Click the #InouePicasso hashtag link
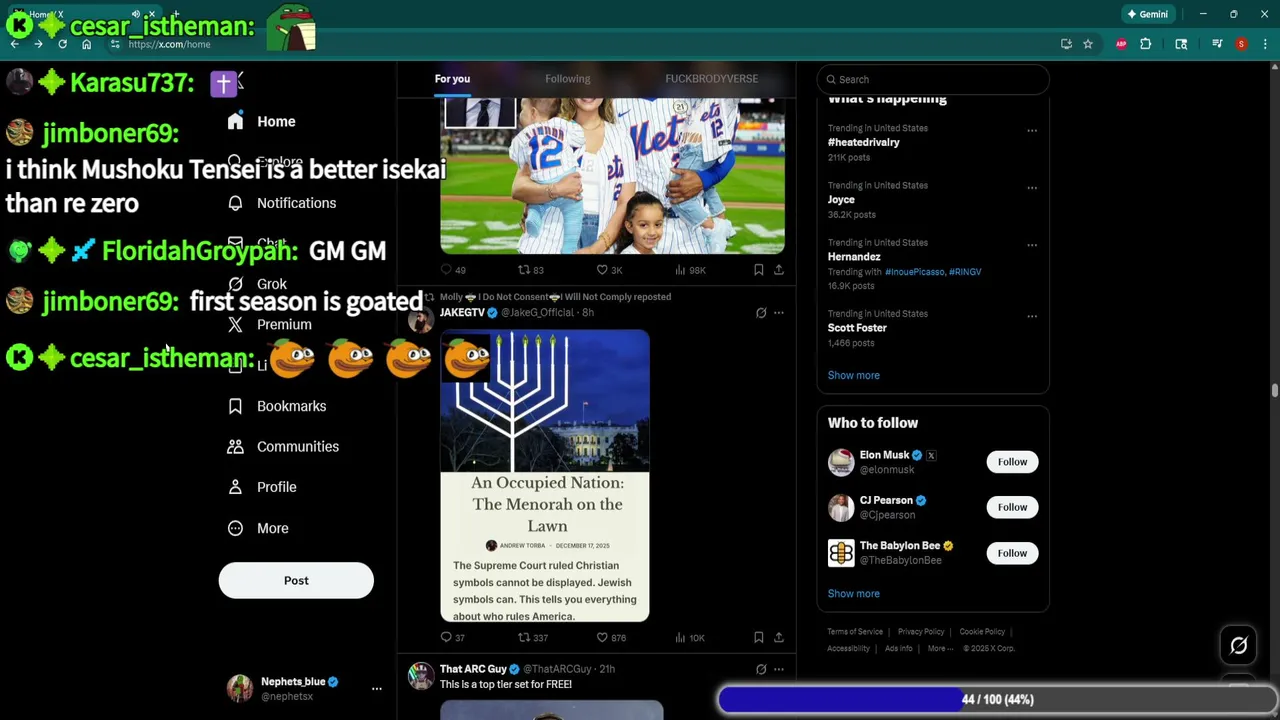The image size is (1280, 720). pos(914,272)
